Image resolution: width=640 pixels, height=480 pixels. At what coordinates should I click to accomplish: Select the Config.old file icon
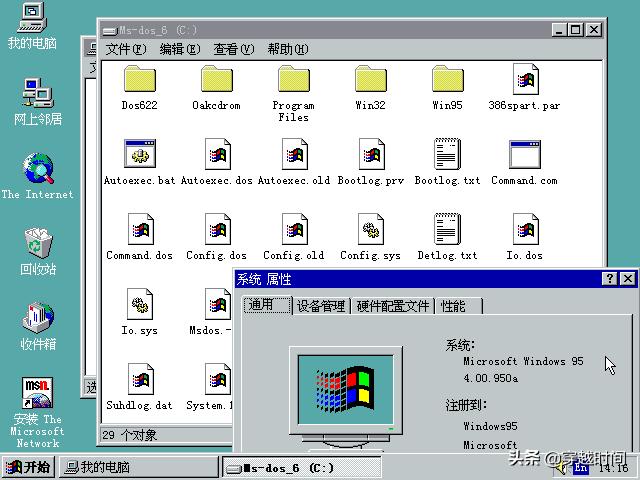click(295, 229)
